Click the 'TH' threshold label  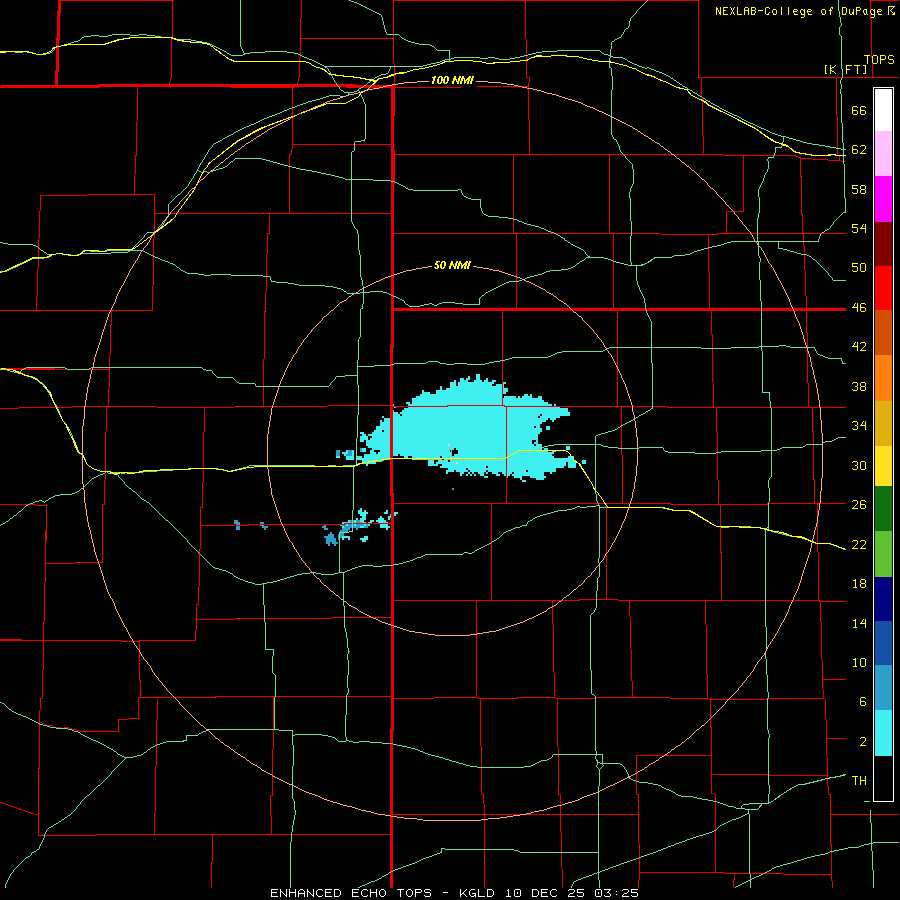[859, 781]
